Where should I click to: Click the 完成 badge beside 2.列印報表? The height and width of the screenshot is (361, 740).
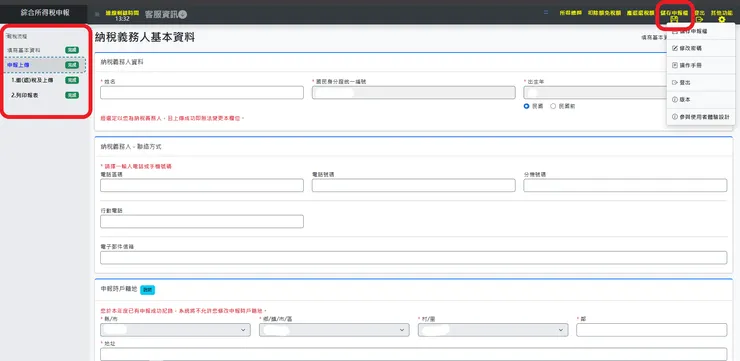tap(72, 95)
